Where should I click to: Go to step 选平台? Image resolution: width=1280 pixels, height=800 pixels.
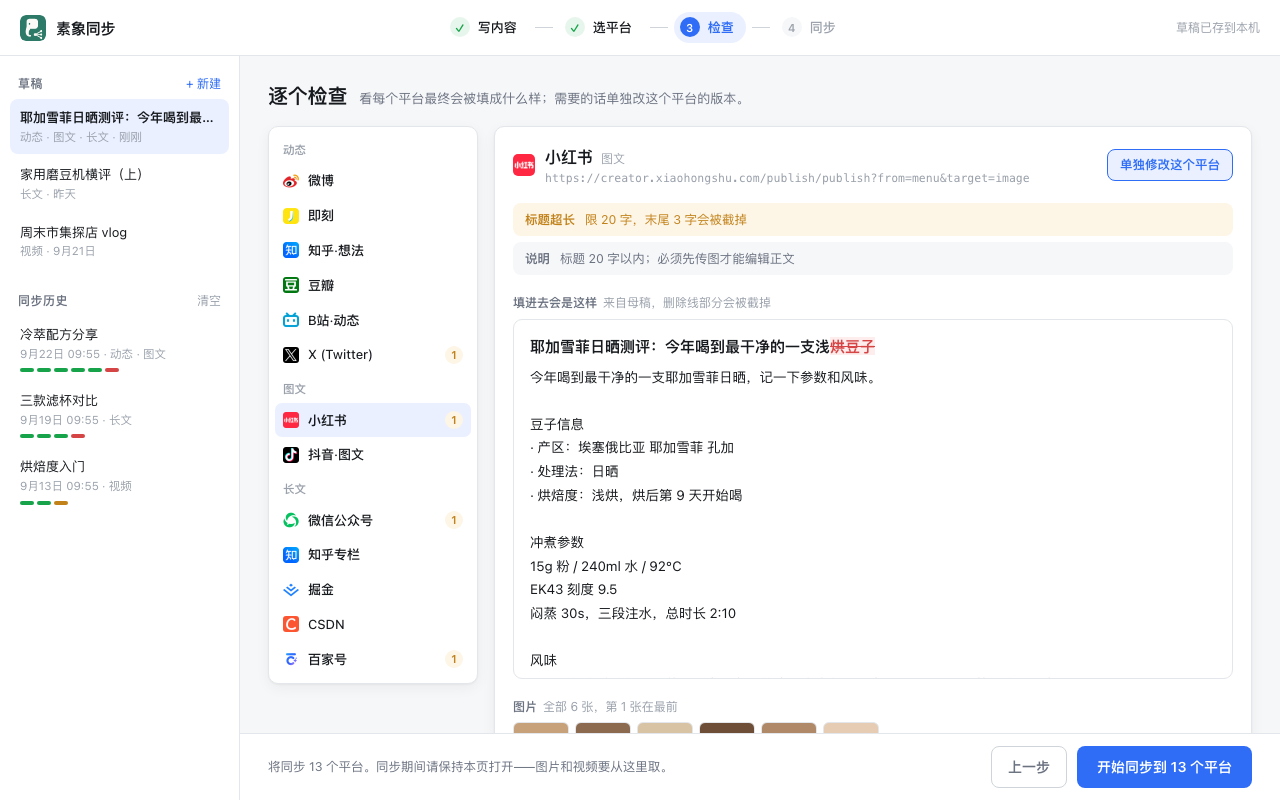coord(600,28)
